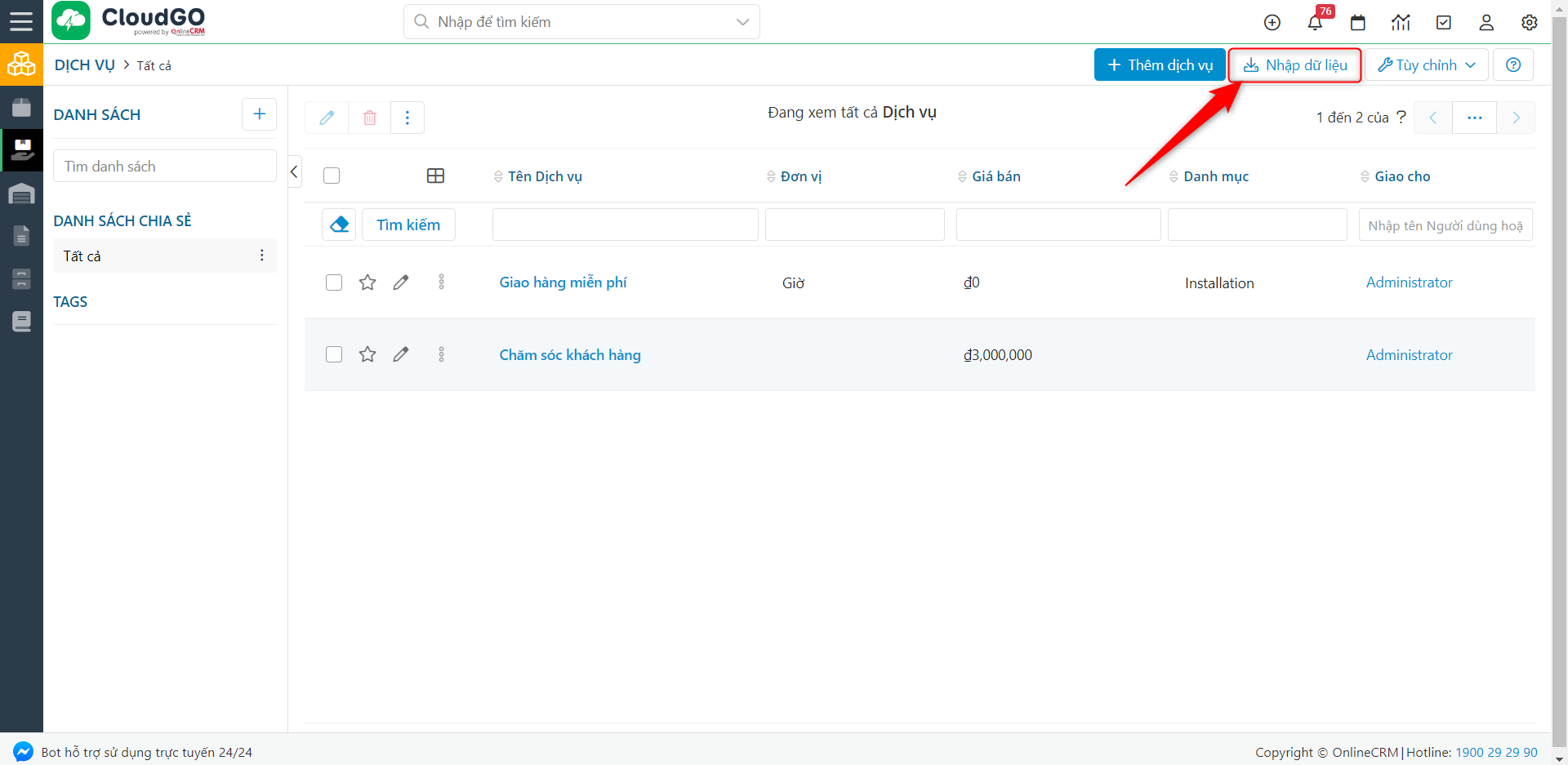Click the calendar icon in top bar

point(1358,23)
